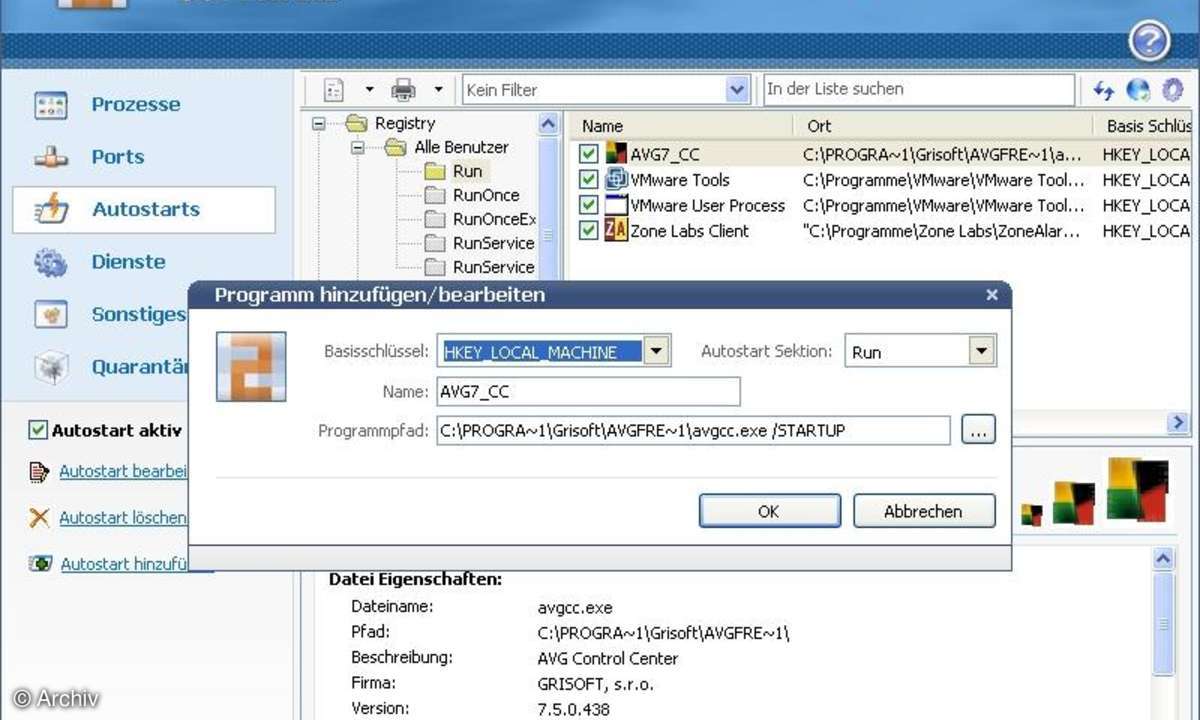Screen dimensions: 1200x720
Task: Click the Autostart hinzufügen icon
Action: pos(40,563)
